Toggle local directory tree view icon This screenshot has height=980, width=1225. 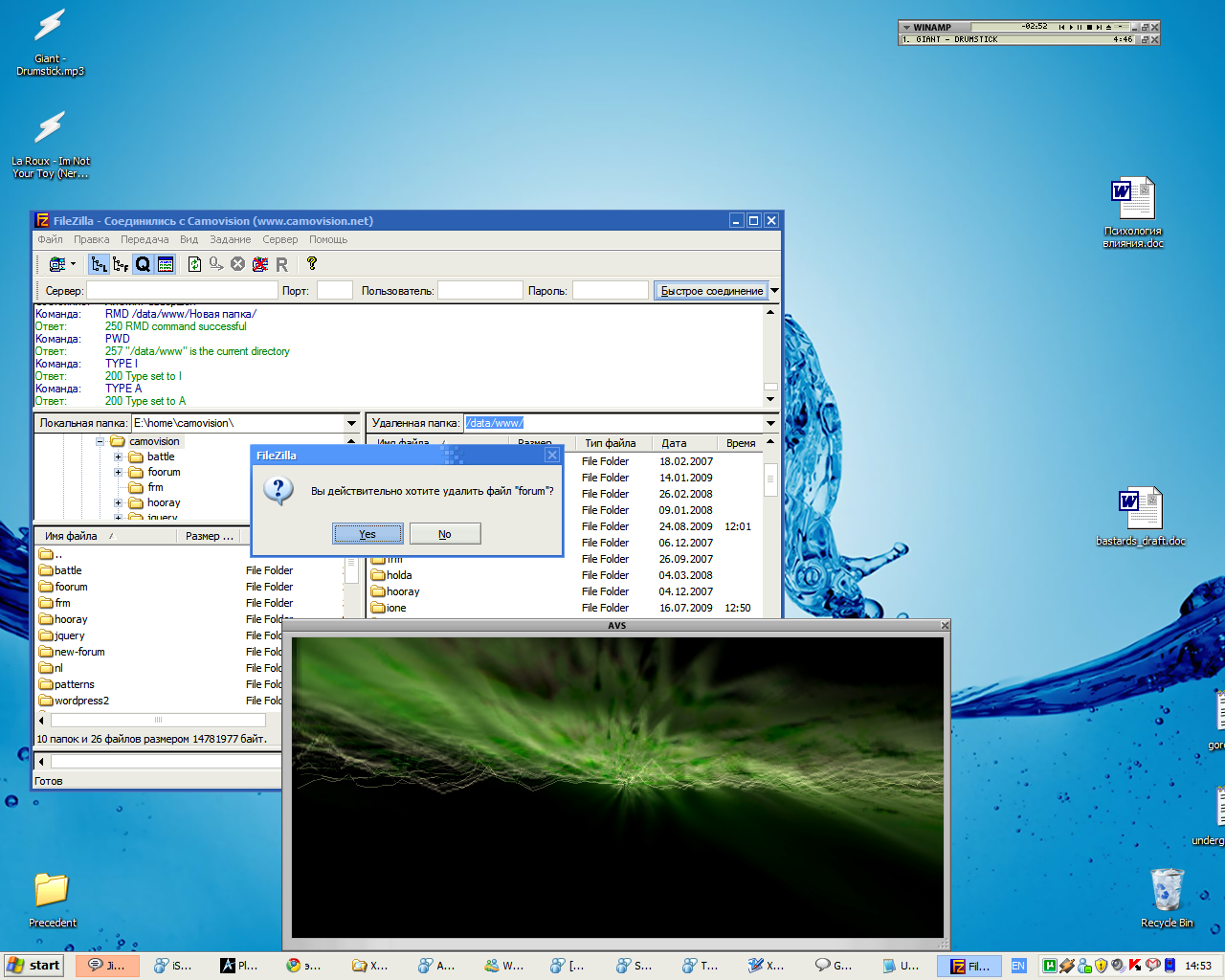coord(100,264)
